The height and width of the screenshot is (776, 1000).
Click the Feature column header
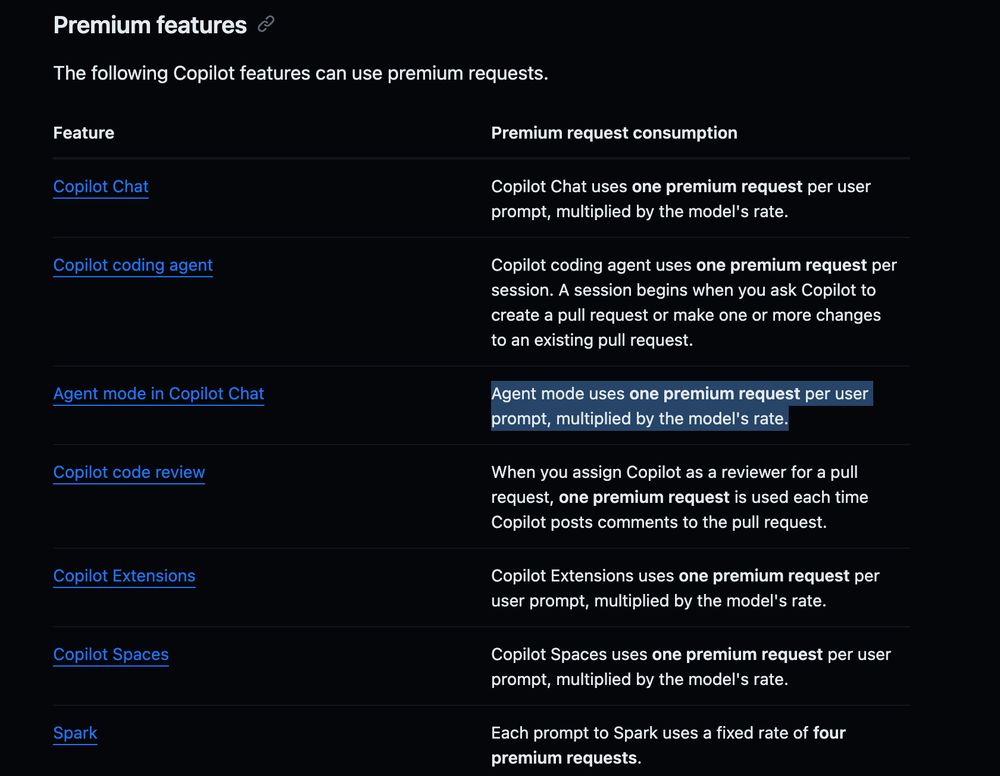click(84, 133)
